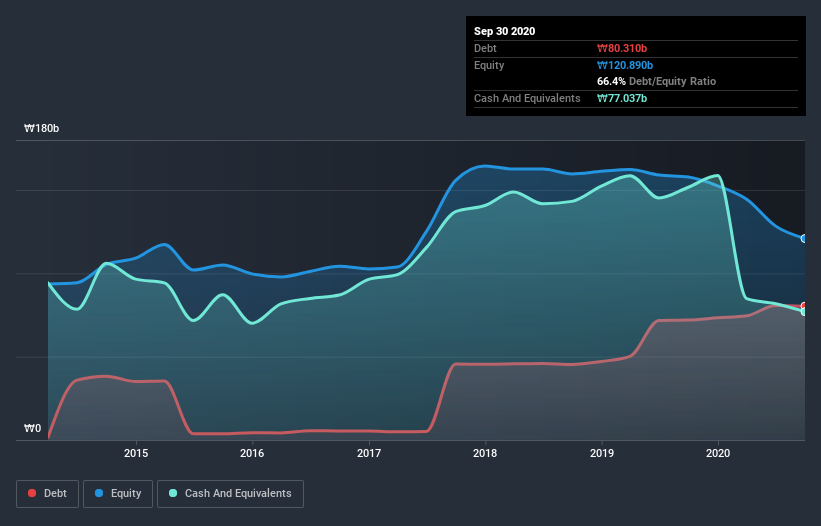Click the ₩180b y-axis label

coord(41,128)
